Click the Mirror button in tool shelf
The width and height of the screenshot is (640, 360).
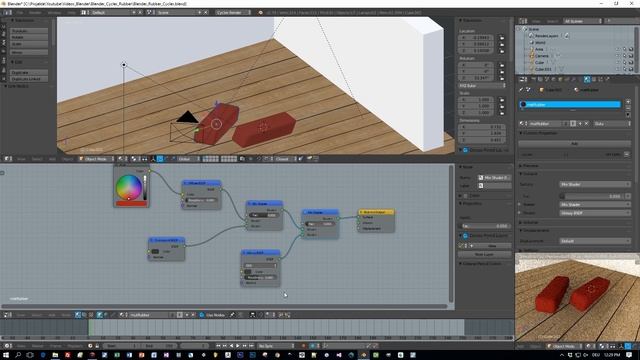[29, 52]
